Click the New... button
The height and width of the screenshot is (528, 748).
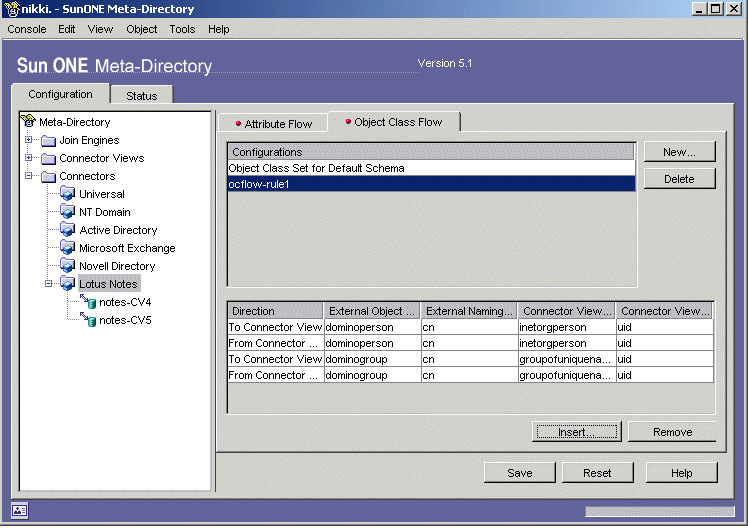[679, 152]
